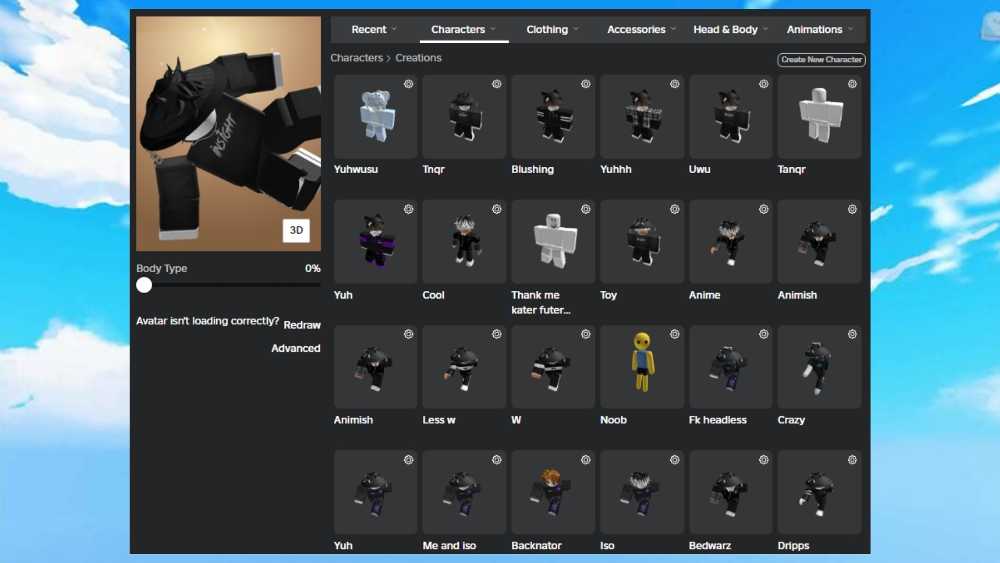Click the Crazy character name
Viewport: 1000px width, 563px height.
click(791, 420)
